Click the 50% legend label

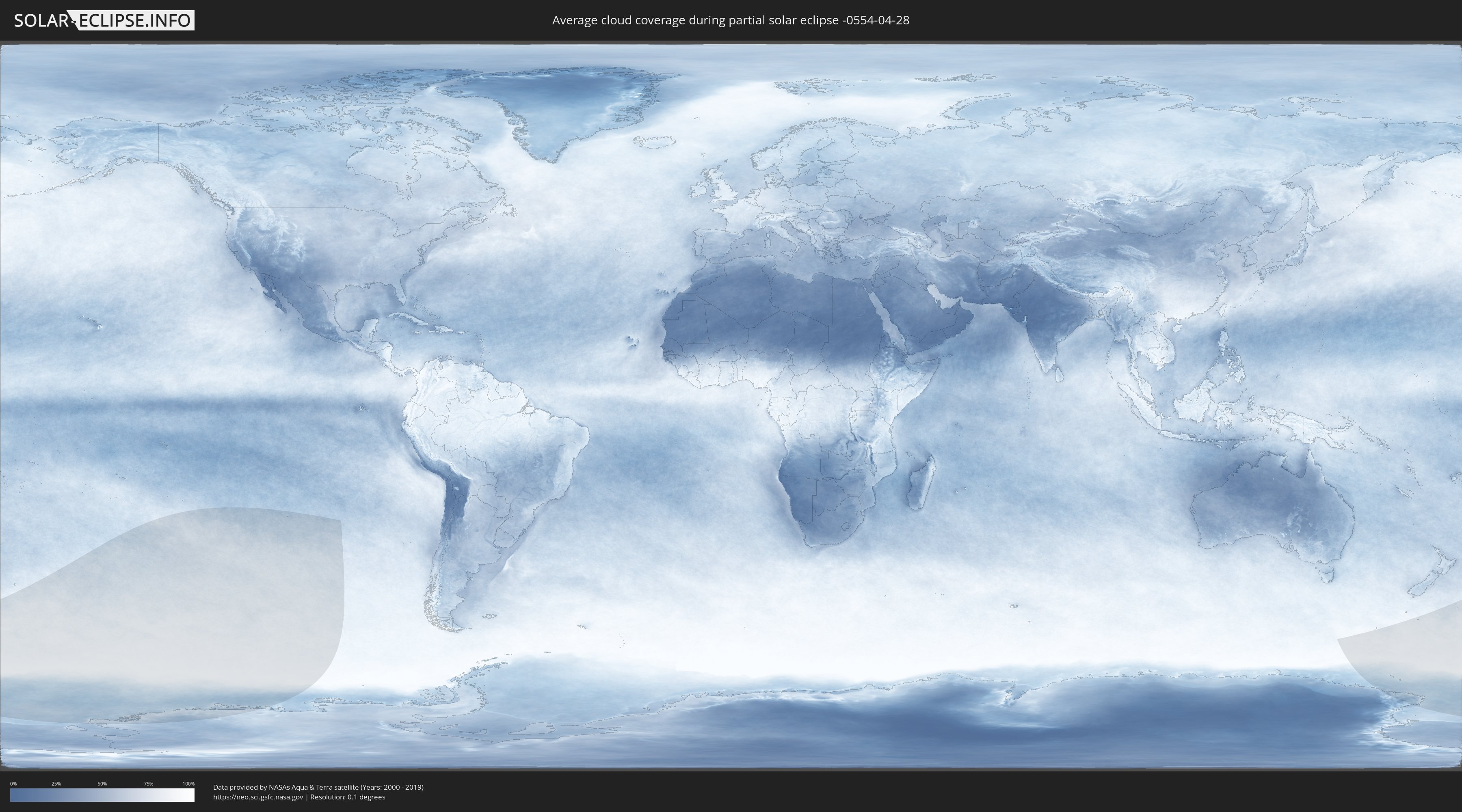coord(102,784)
